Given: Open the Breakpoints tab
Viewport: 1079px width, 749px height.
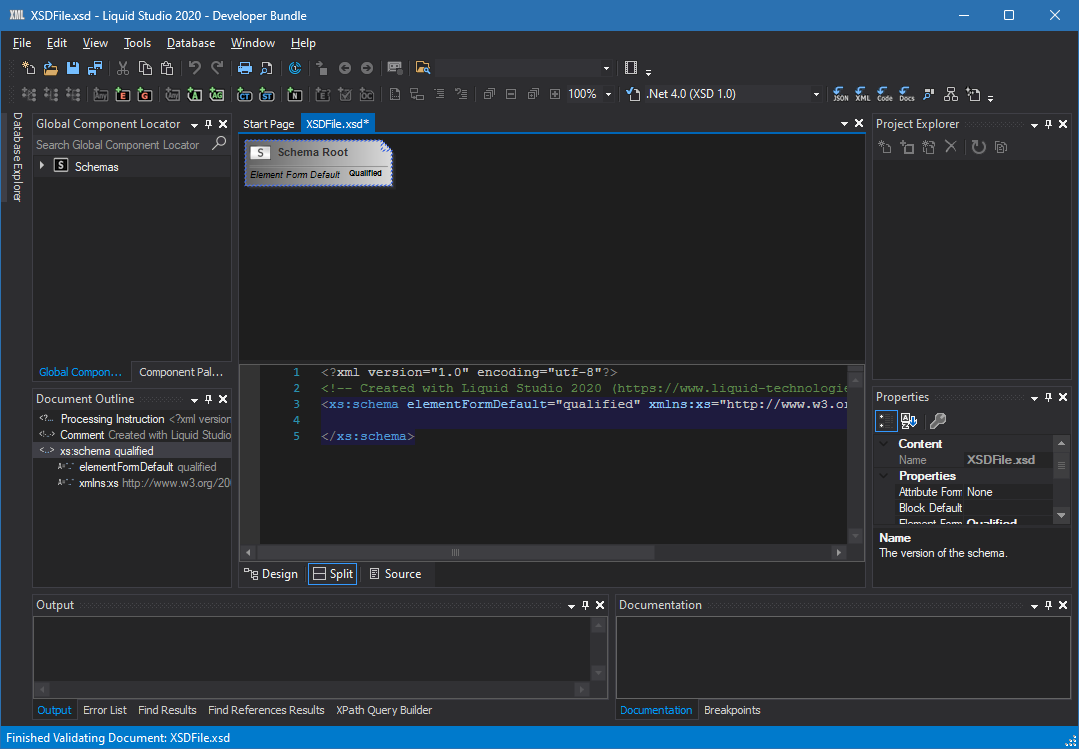Looking at the screenshot, I should pyautogui.click(x=732, y=710).
